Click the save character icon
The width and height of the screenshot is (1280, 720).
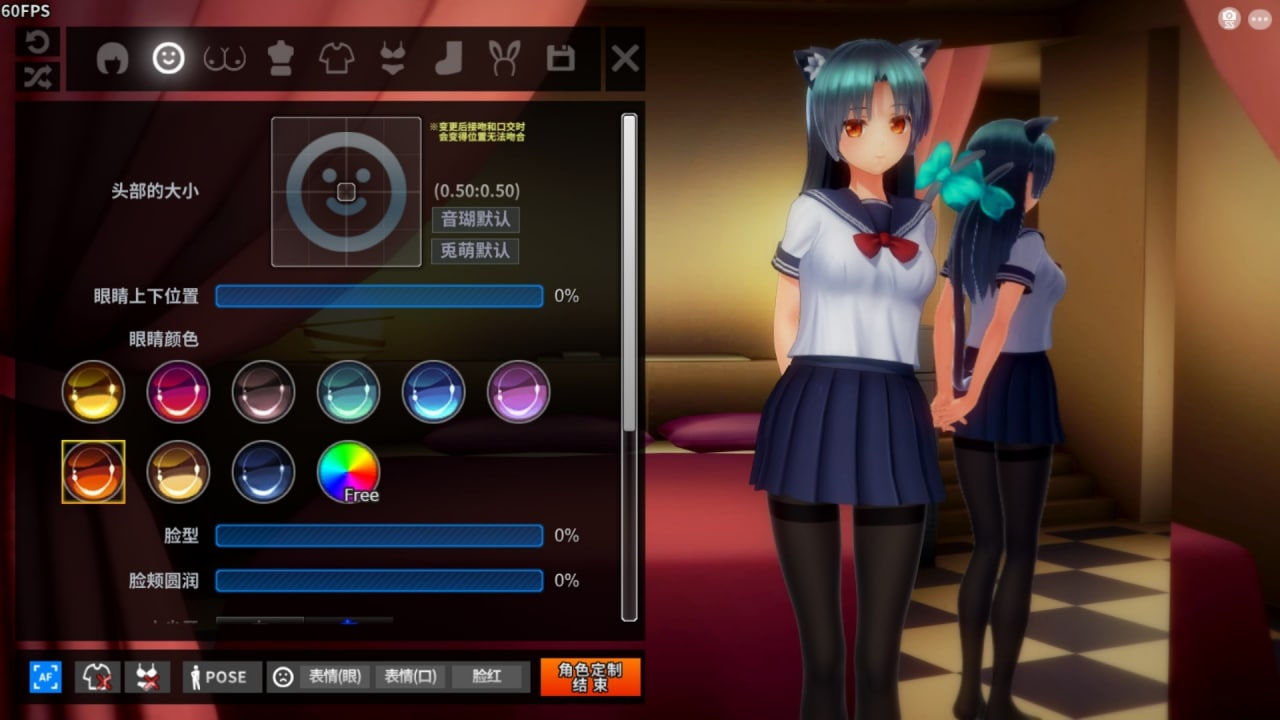[x=560, y=58]
